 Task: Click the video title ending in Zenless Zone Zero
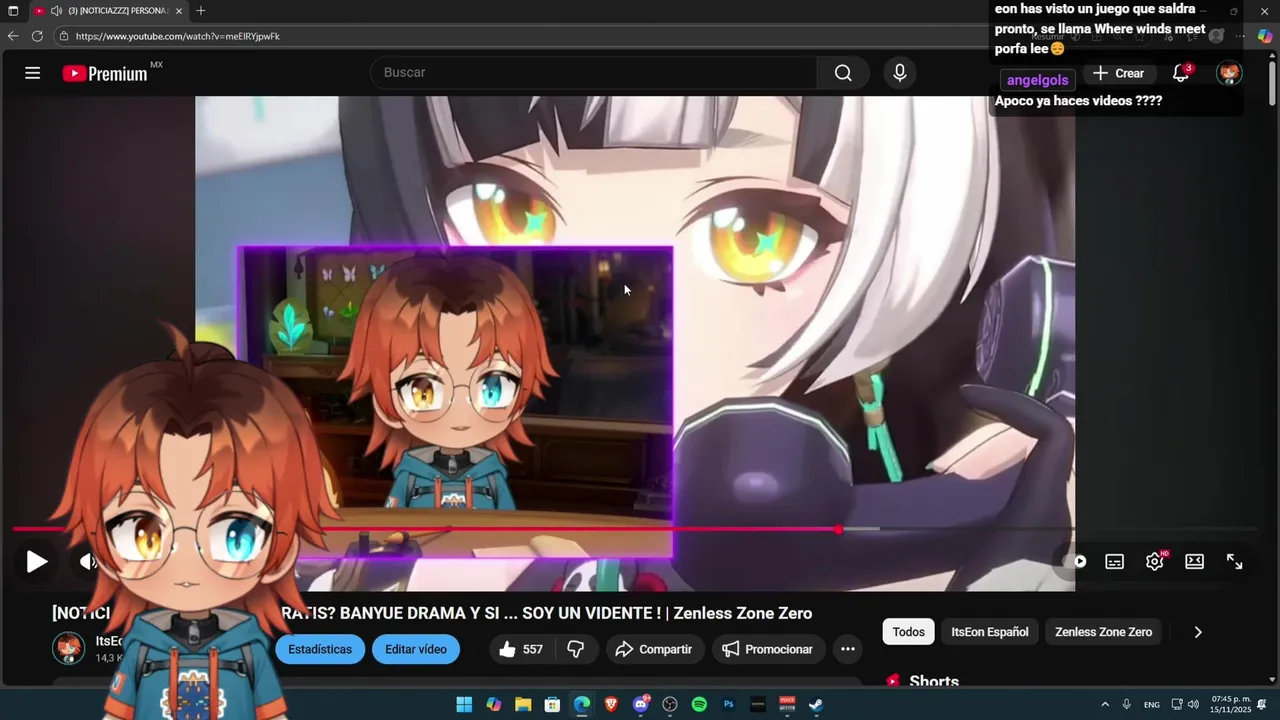[x=432, y=613]
